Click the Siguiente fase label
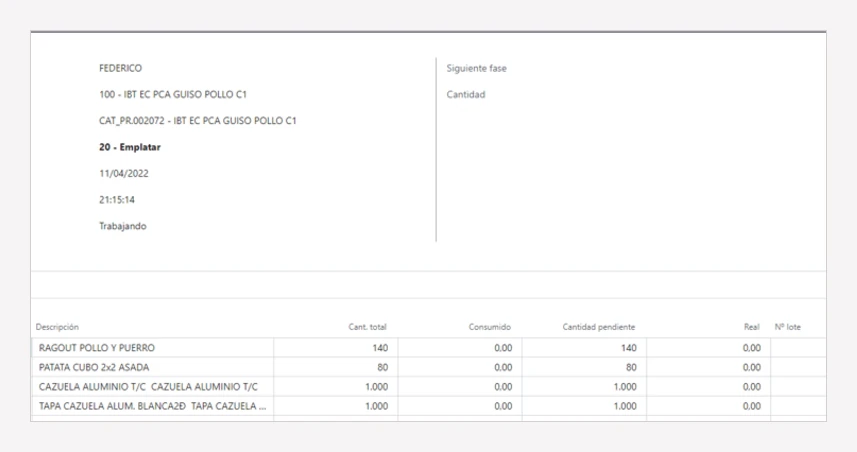 point(477,68)
